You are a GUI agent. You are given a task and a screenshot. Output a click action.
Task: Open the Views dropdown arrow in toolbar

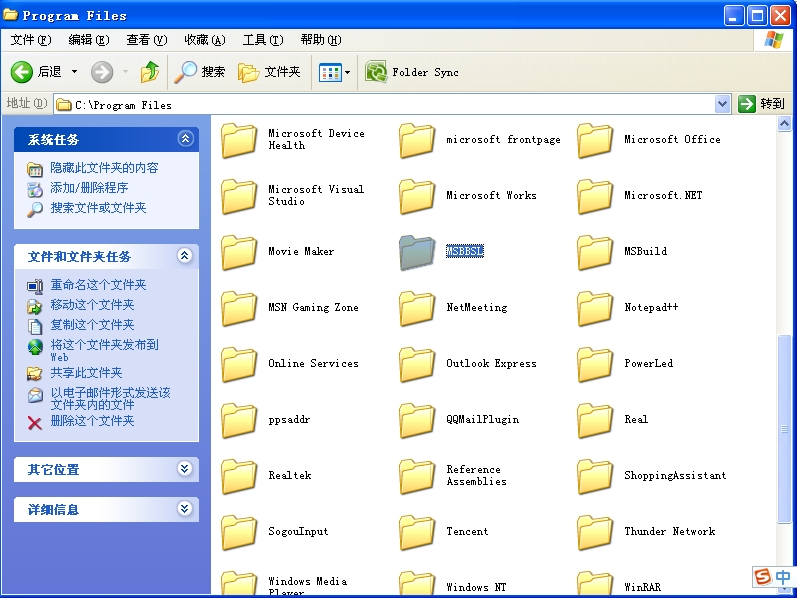[347, 72]
